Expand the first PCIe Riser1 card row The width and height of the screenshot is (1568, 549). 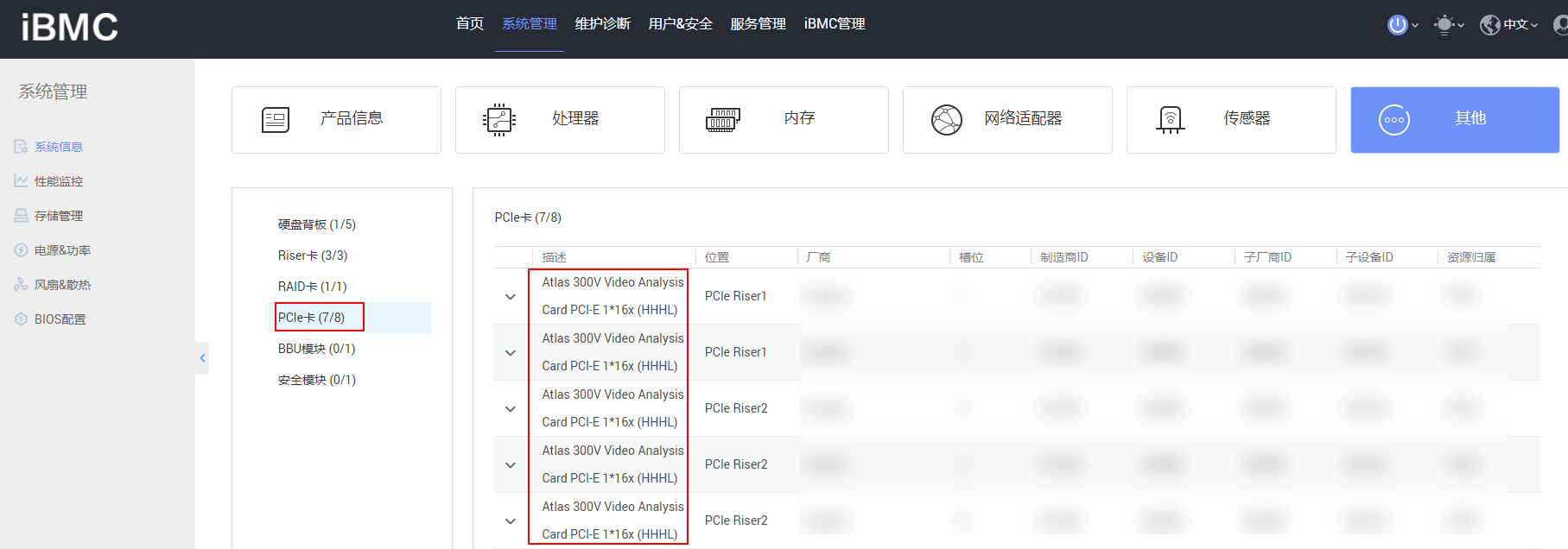coord(511,297)
